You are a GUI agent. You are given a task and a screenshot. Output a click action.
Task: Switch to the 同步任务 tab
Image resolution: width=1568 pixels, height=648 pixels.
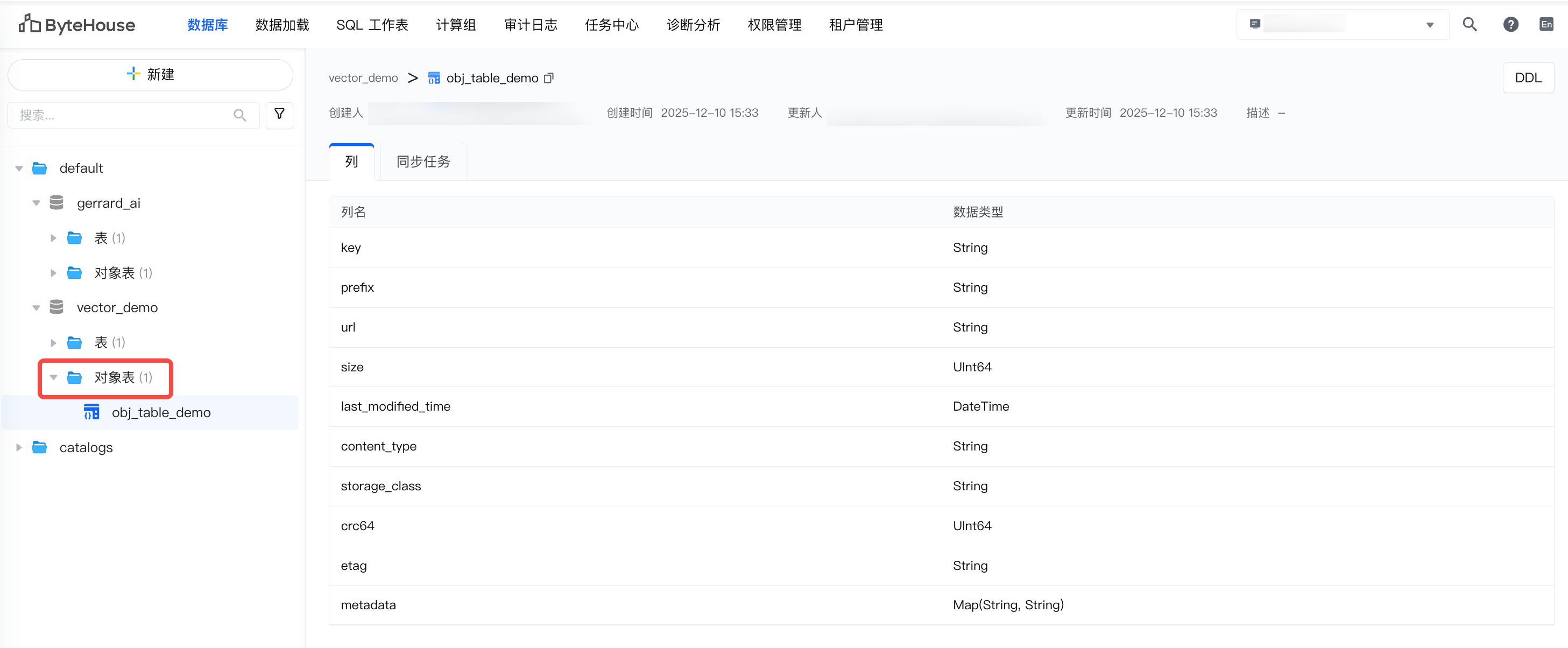[x=423, y=161]
